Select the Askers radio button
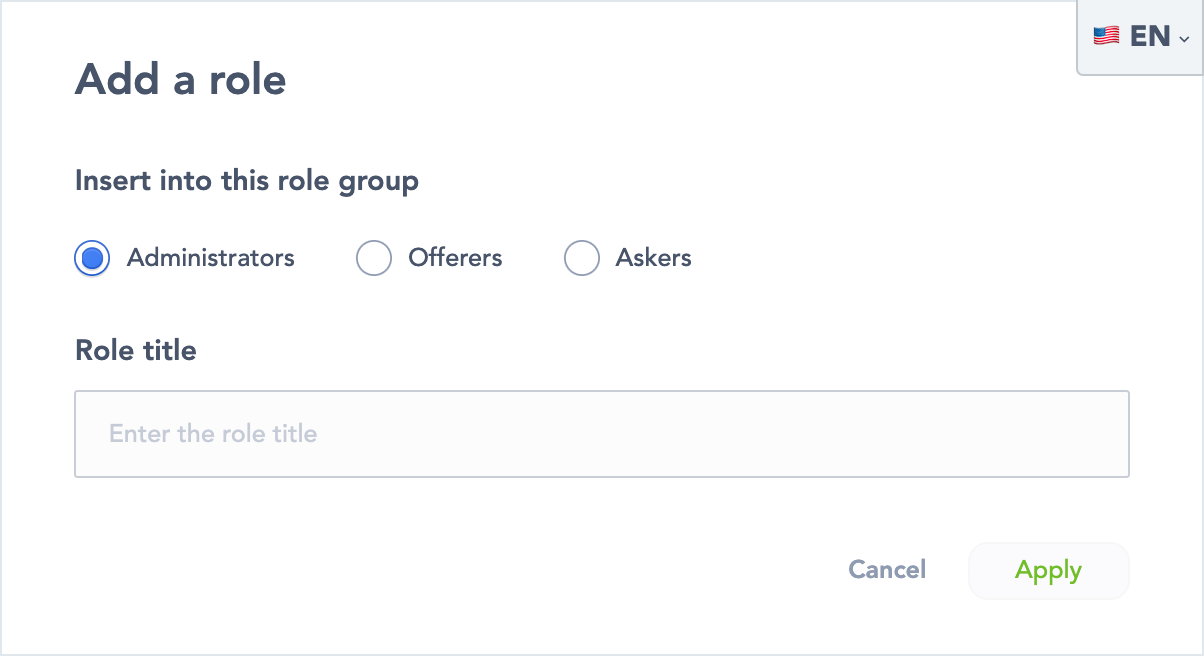This screenshot has height=656, width=1204. [582, 258]
